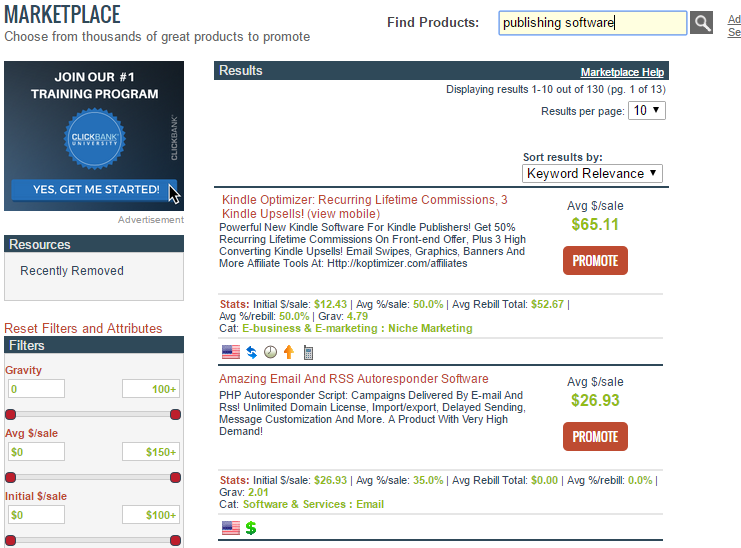Click the ClickBank University training ad banner

(94, 135)
